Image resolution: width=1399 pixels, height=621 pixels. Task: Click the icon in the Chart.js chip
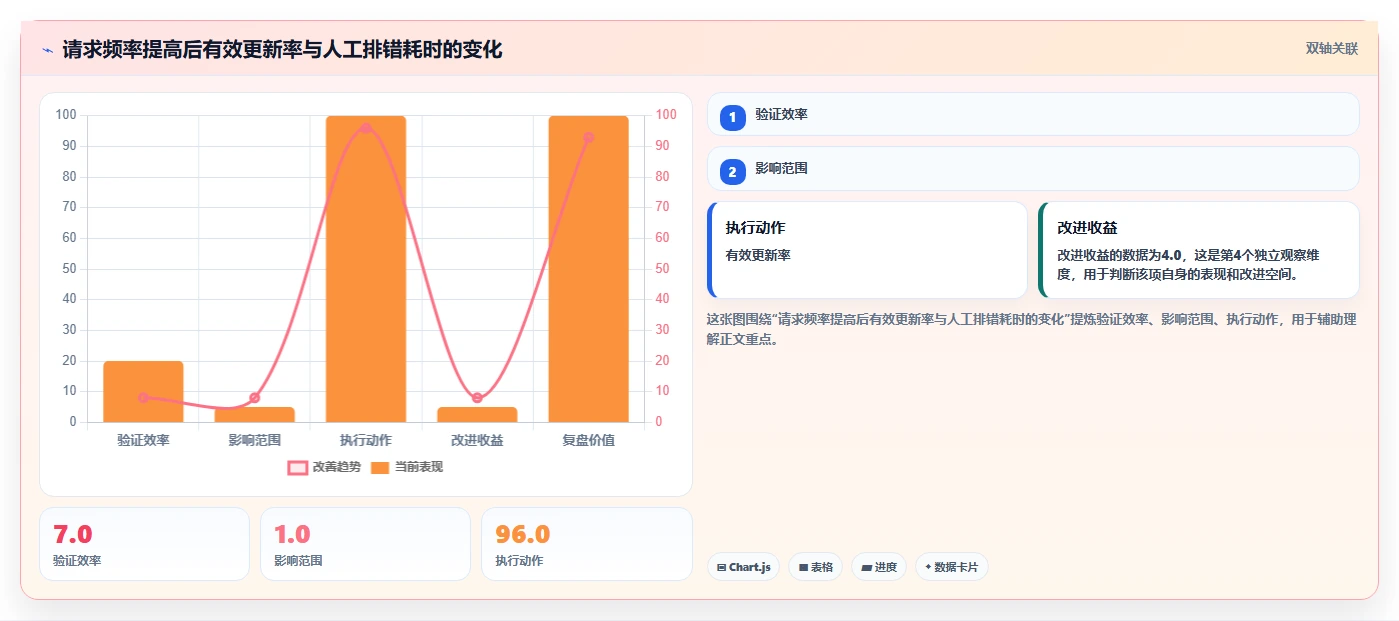click(x=721, y=567)
